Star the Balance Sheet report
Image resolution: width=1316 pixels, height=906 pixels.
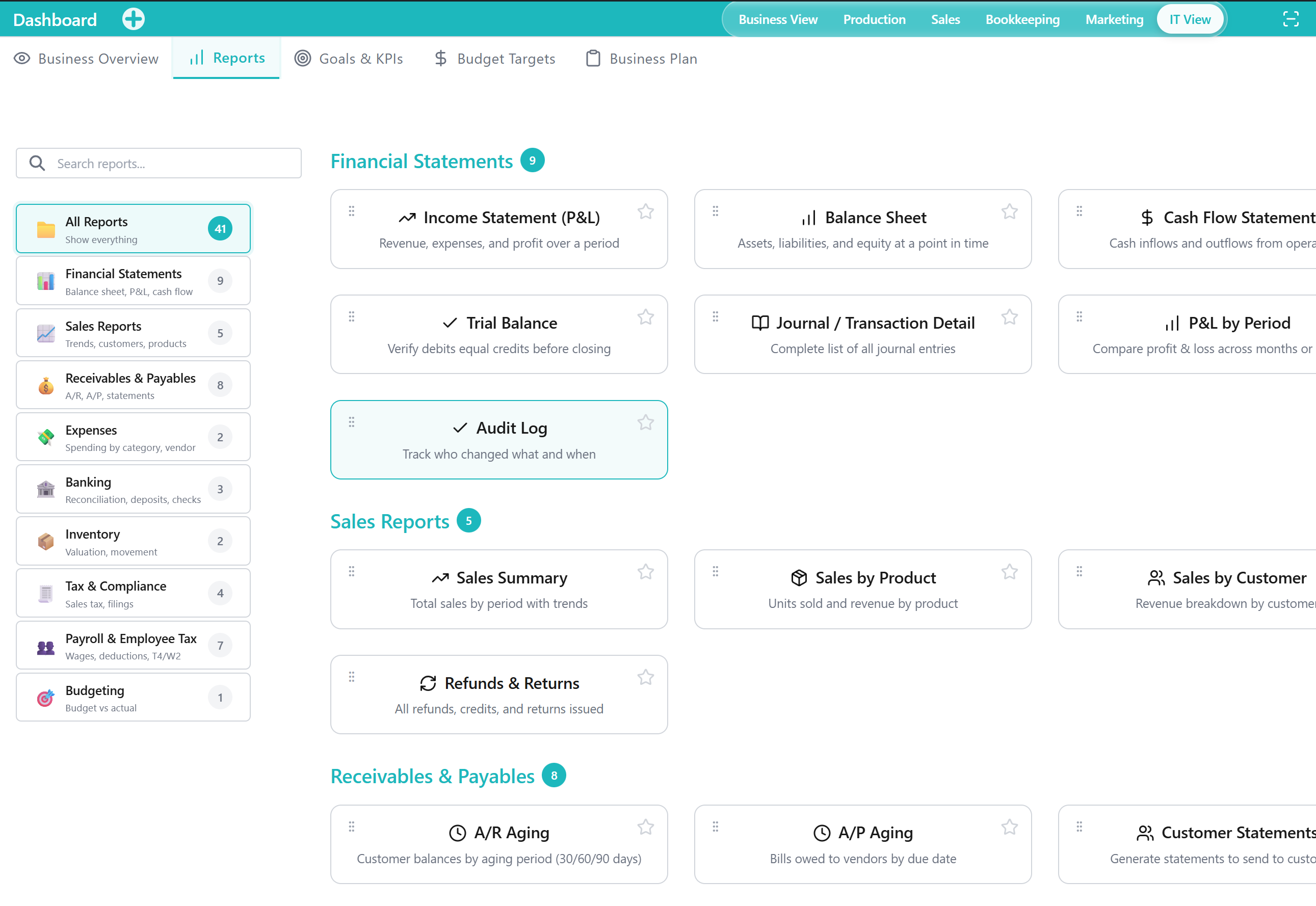pos(1009,212)
